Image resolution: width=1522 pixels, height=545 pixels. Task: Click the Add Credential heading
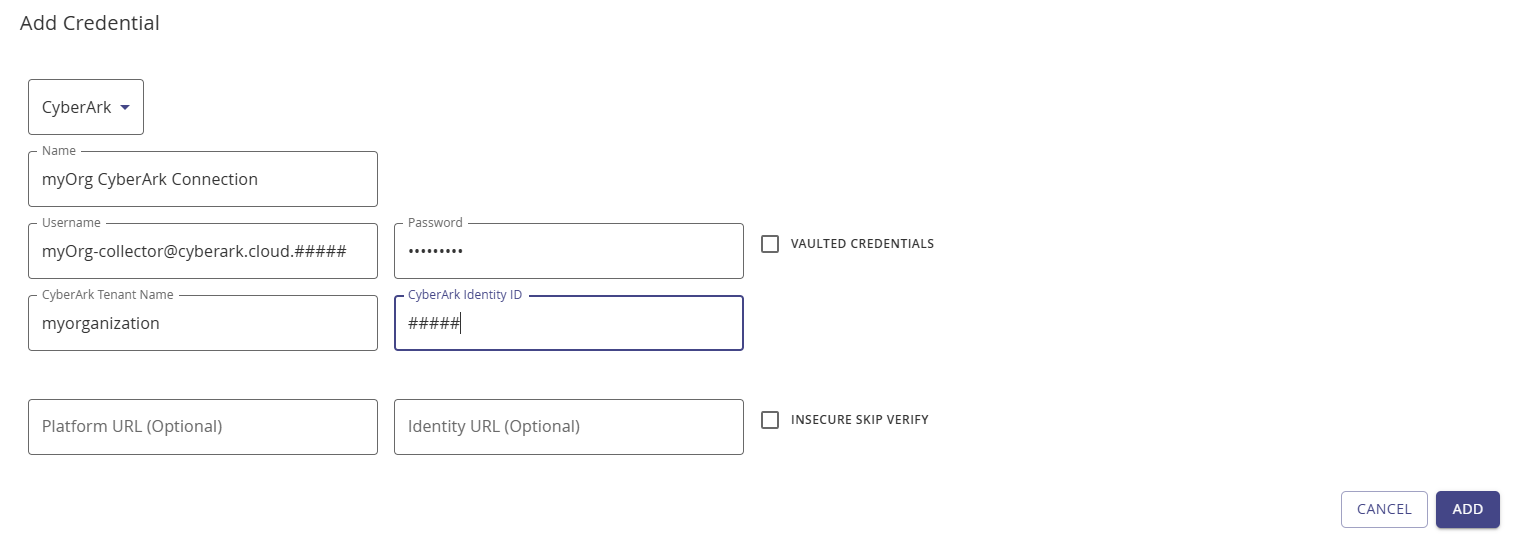(90, 23)
